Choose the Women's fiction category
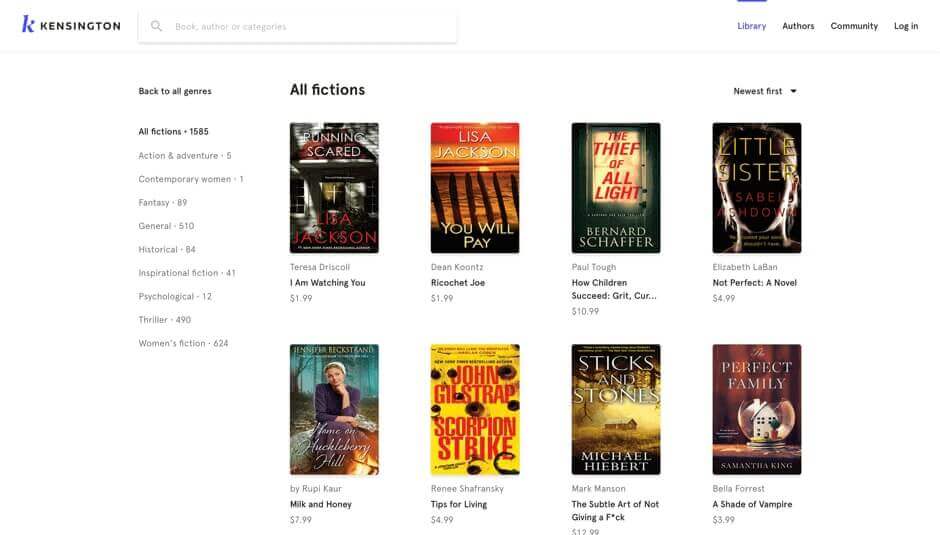 click(183, 344)
